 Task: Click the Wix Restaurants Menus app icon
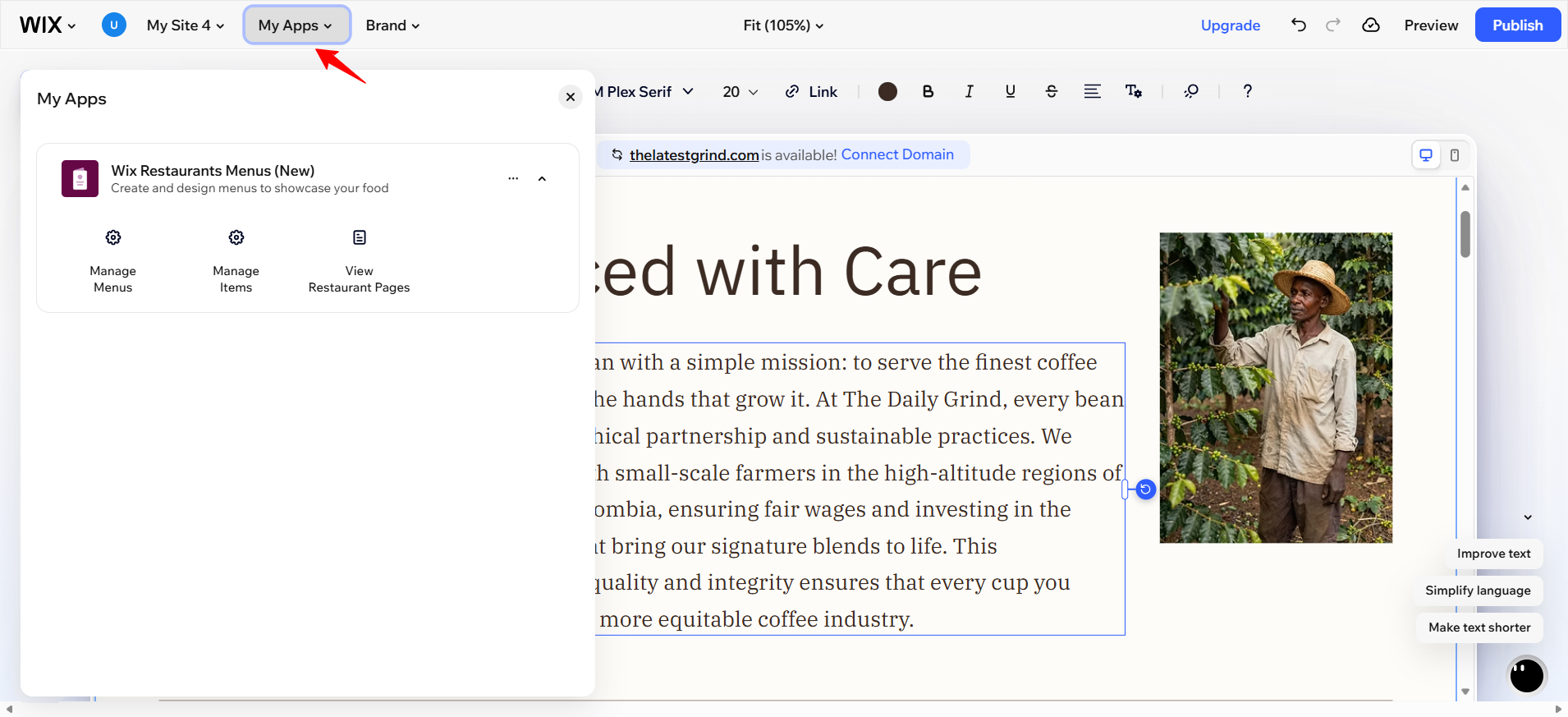pos(80,178)
